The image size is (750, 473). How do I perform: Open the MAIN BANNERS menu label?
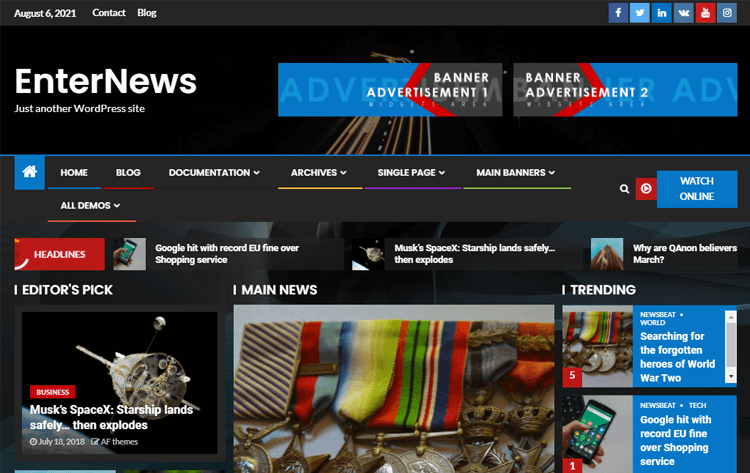511,173
